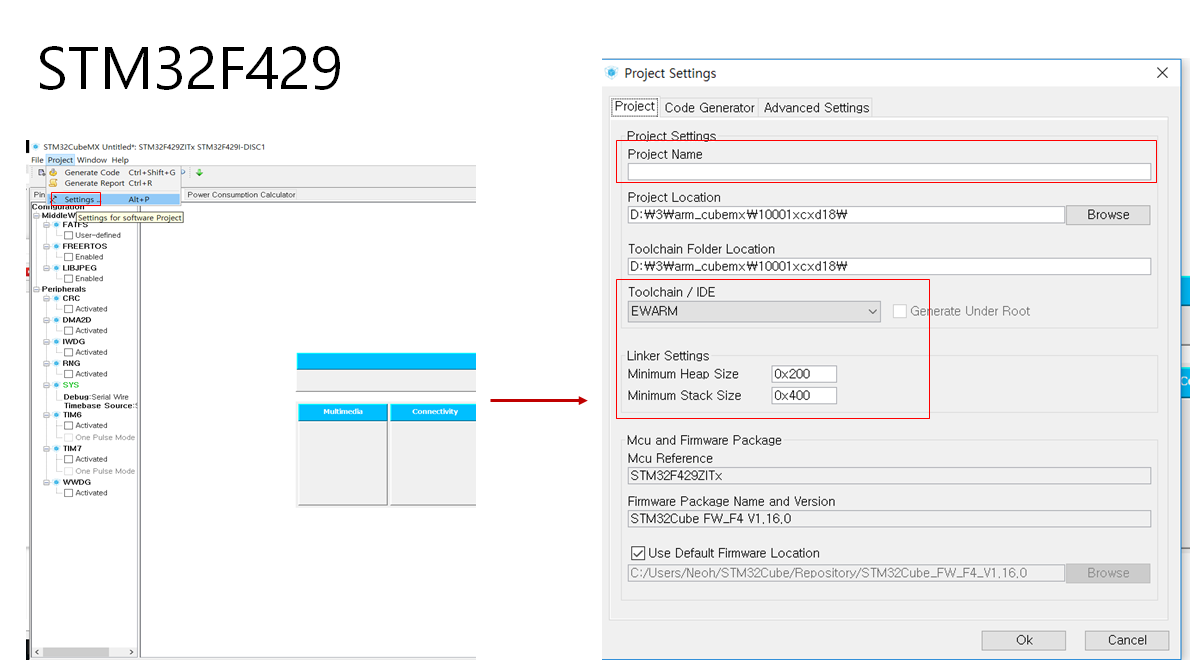1190x660 pixels.
Task: Collapse the MiddleWares tree node
Action: [36, 215]
